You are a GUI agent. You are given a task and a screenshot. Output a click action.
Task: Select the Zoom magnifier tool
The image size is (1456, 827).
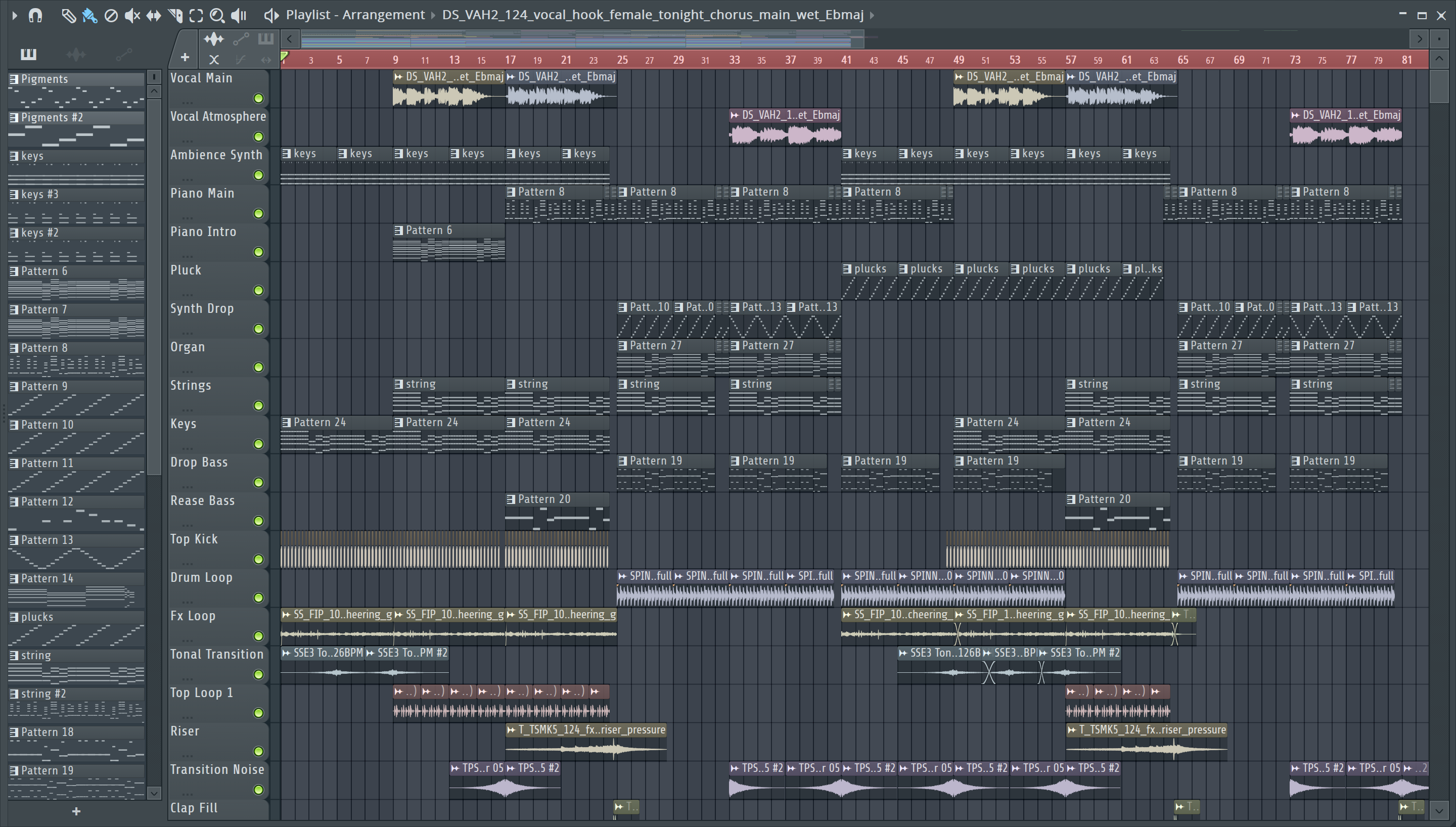tap(217, 15)
